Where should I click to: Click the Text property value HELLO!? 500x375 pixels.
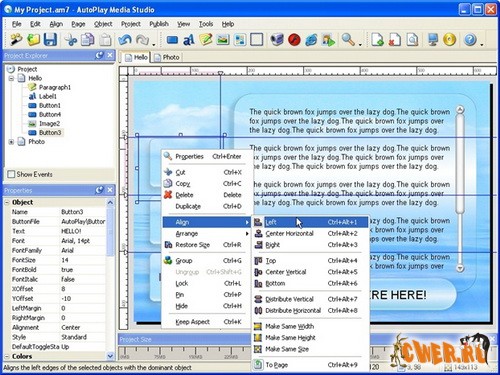tap(82, 231)
